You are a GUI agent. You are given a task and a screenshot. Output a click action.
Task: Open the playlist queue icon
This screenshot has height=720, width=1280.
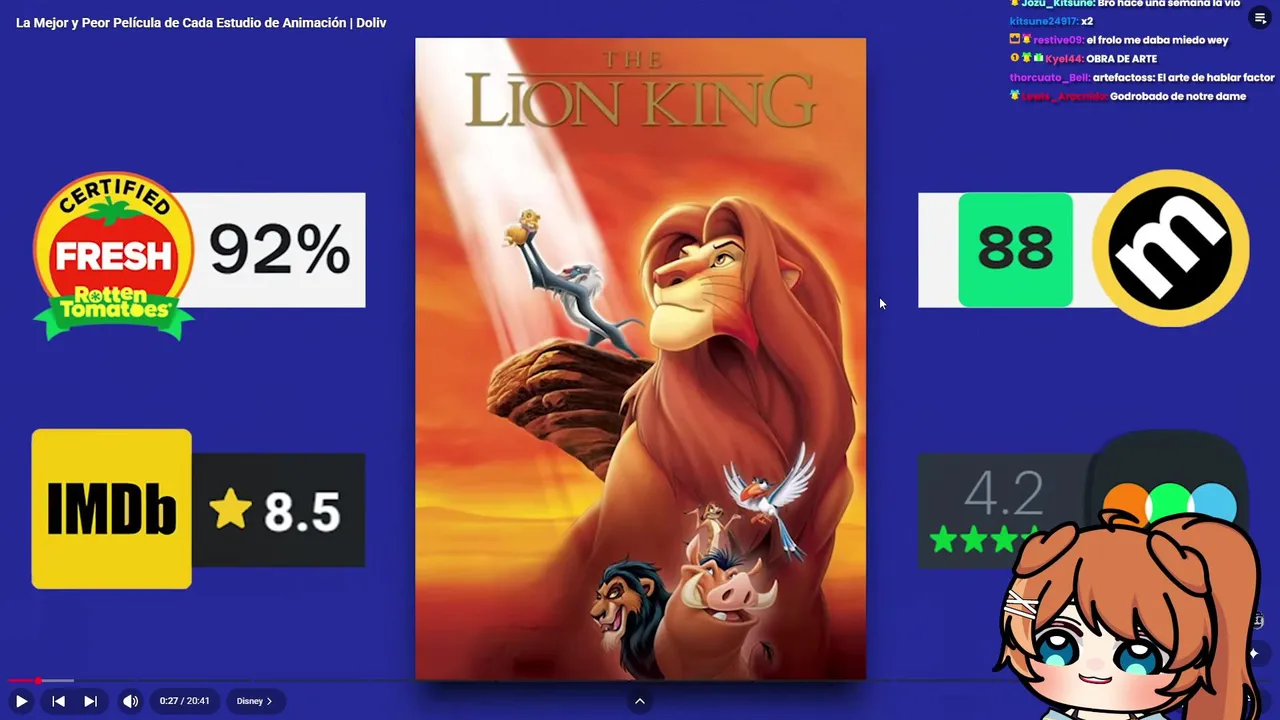pyautogui.click(x=1259, y=18)
